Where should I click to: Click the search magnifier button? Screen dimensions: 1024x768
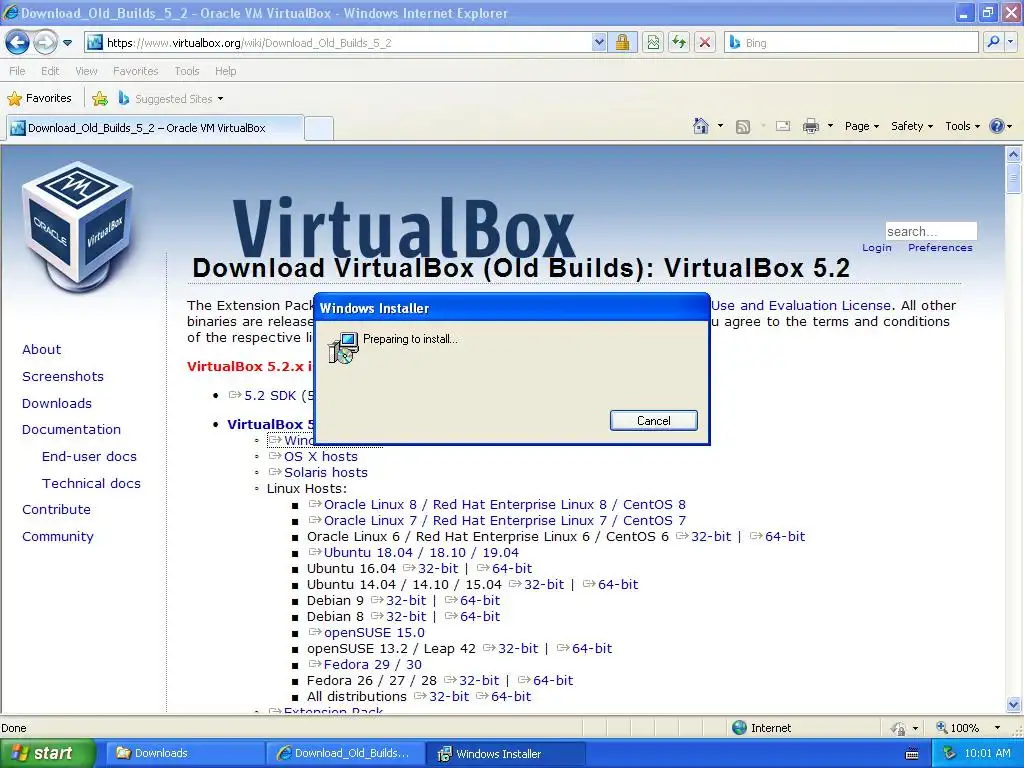[x=993, y=42]
